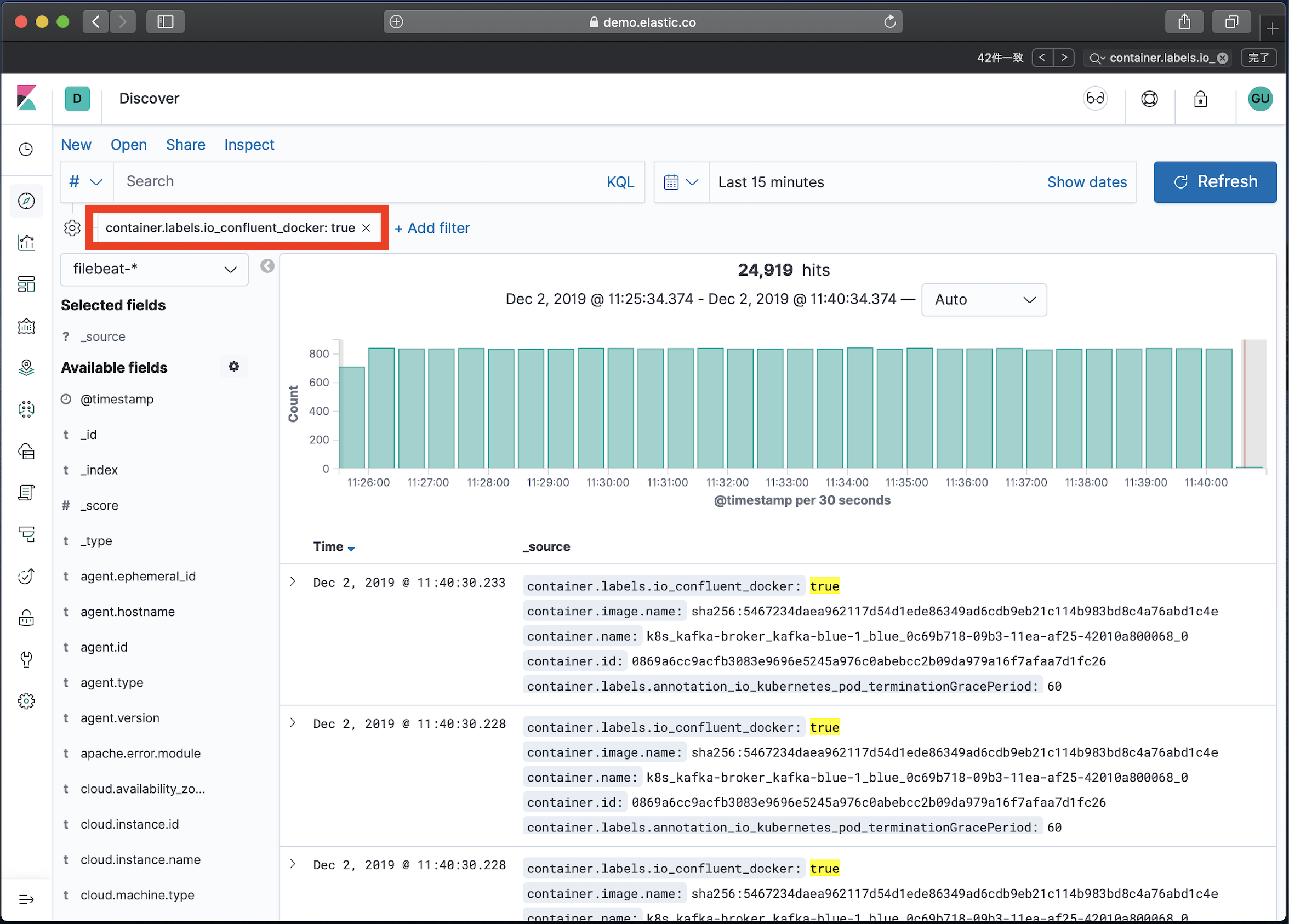The height and width of the screenshot is (924, 1289).
Task: Open the Maps icon in sidebar
Action: point(26,368)
